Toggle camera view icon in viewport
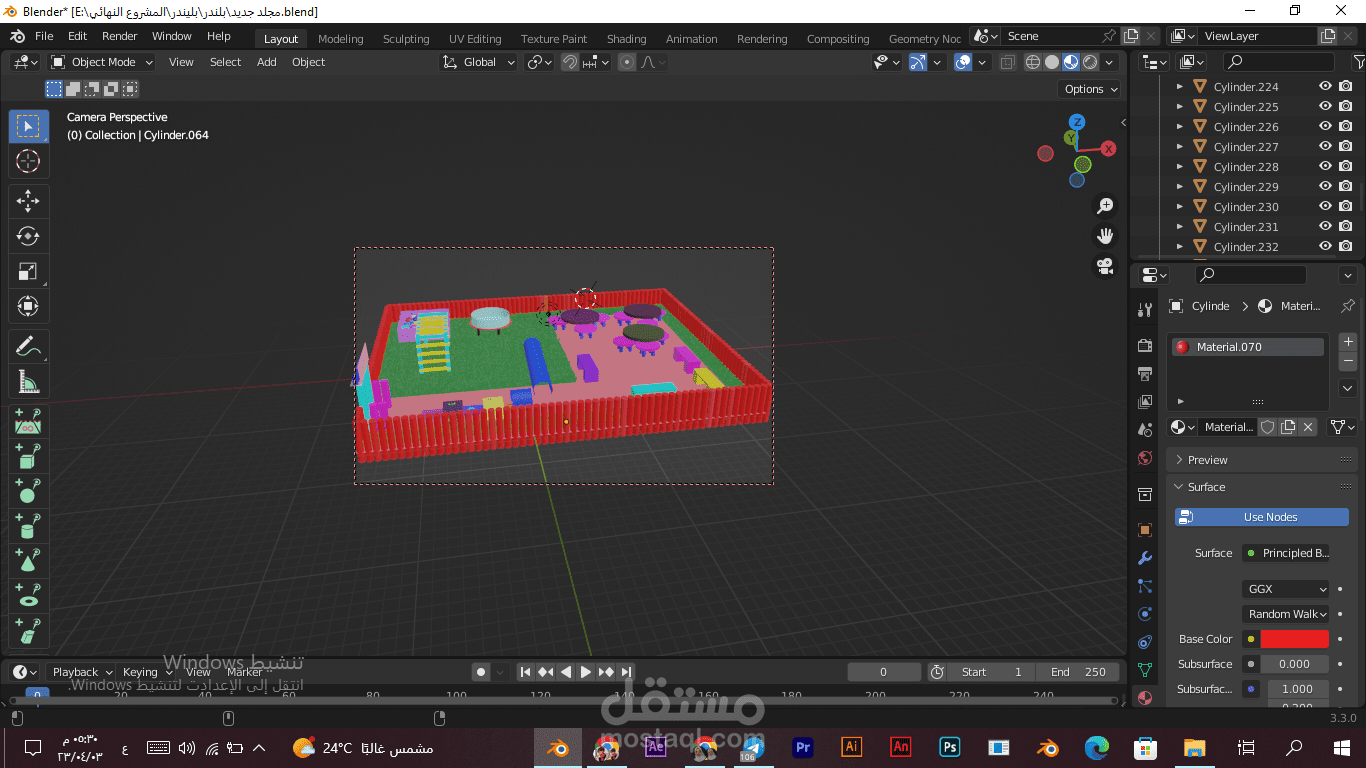Screen dimensions: 1366x768 pos(1105,266)
